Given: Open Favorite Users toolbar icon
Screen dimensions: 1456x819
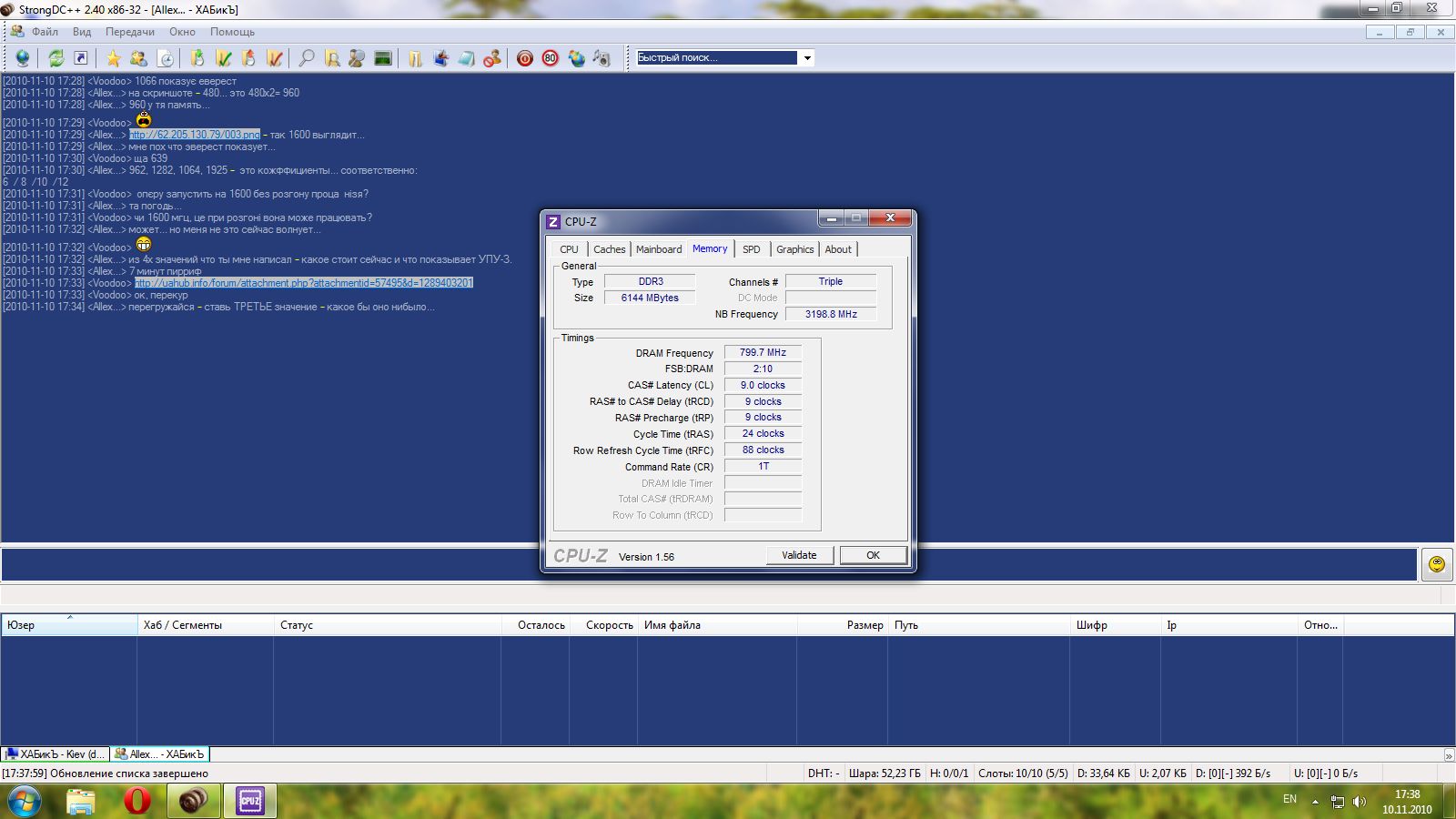Looking at the screenshot, I should click(139, 58).
